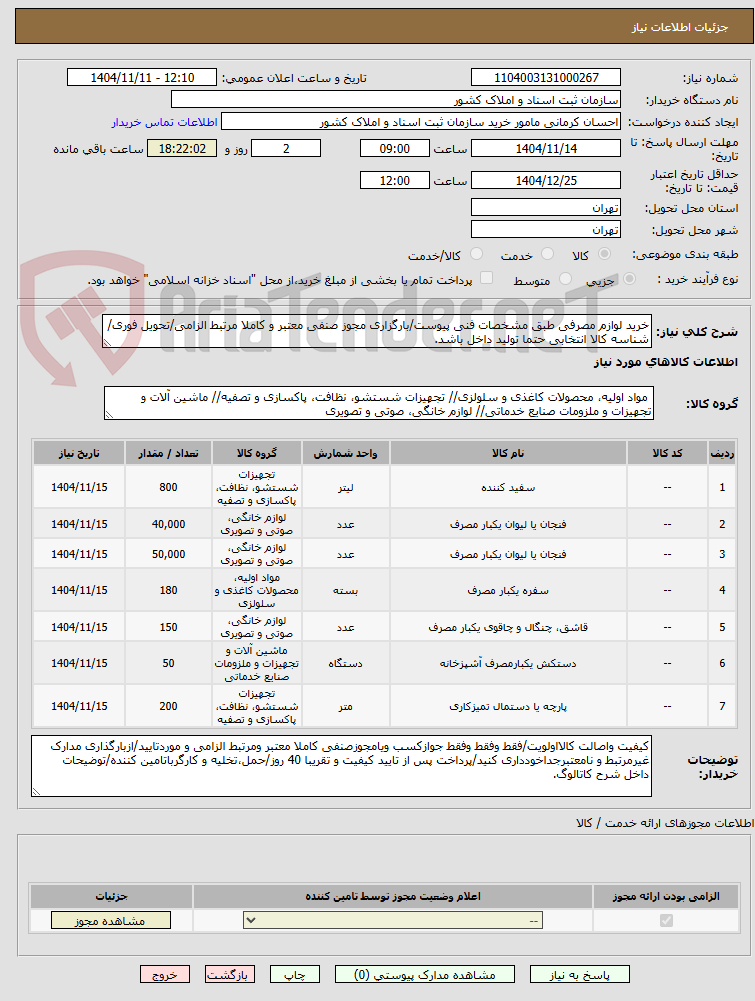Click the نام کالا column header
755x1001 pixels.
coord(508,453)
